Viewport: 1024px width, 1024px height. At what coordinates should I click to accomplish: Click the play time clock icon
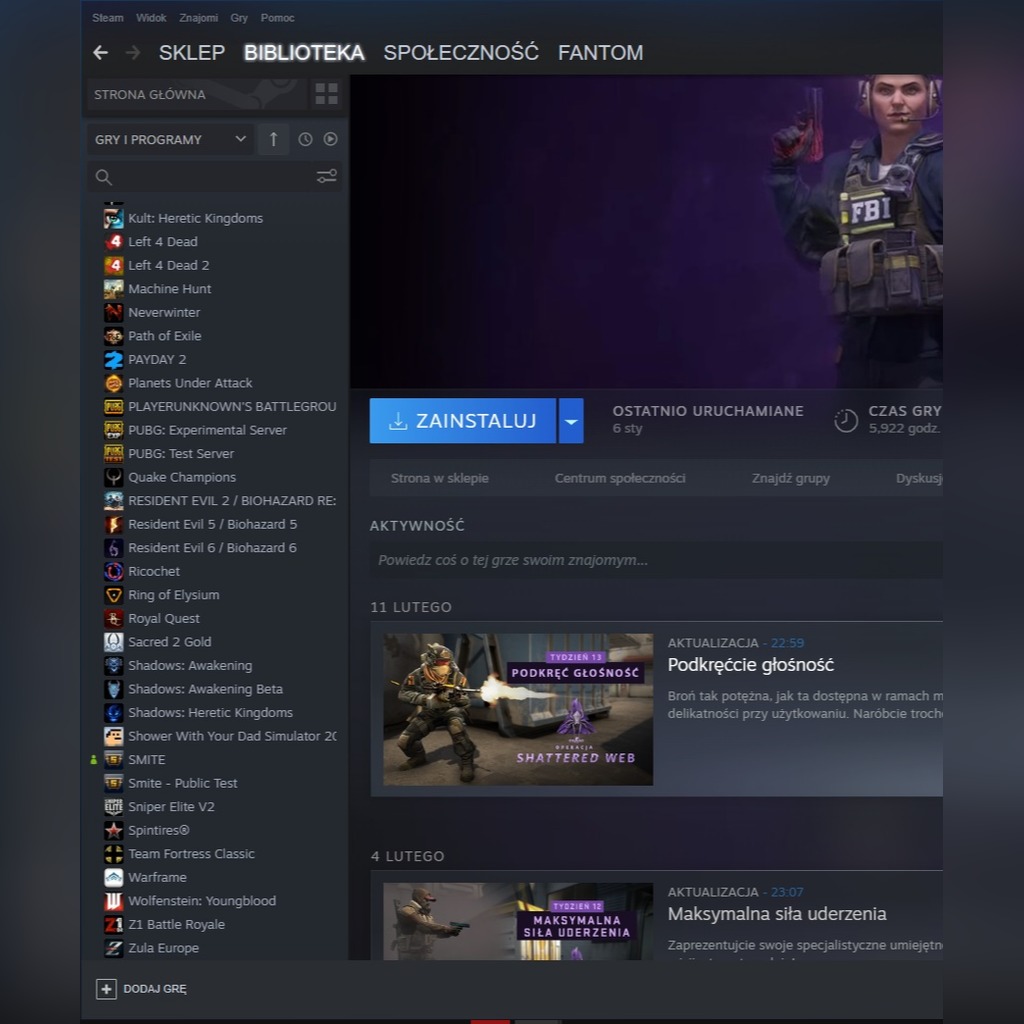point(846,420)
